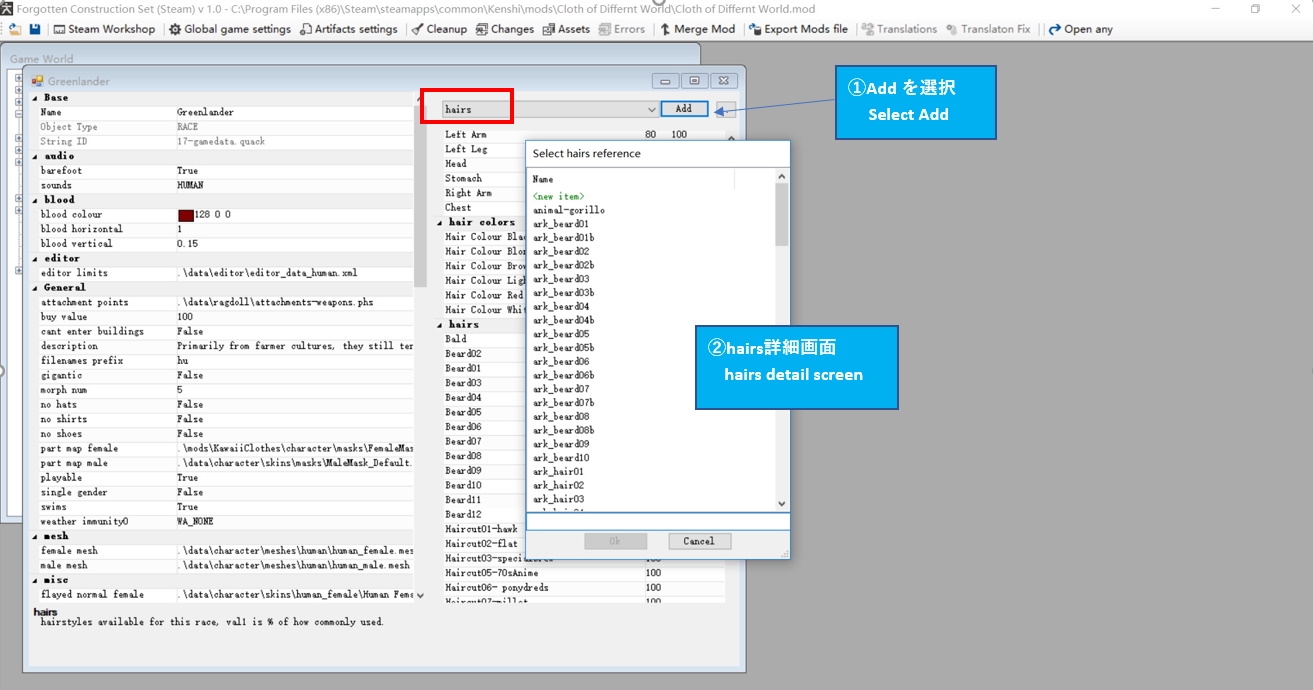Click Export Mods file
This screenshot has height=690, width=1313.
(x=798, y=29)
